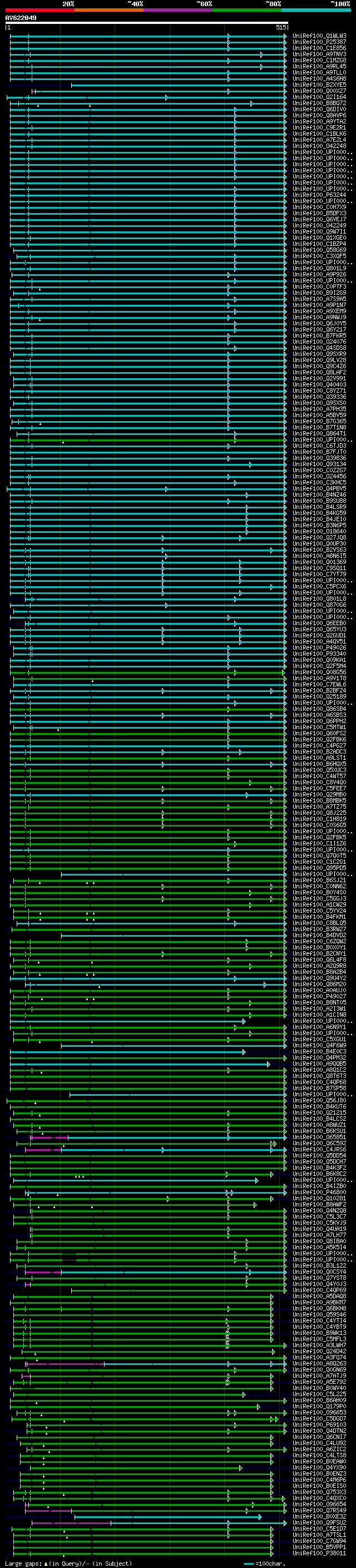Open hit UniRef100_Q7Q0T5

[x=319, y=856]
